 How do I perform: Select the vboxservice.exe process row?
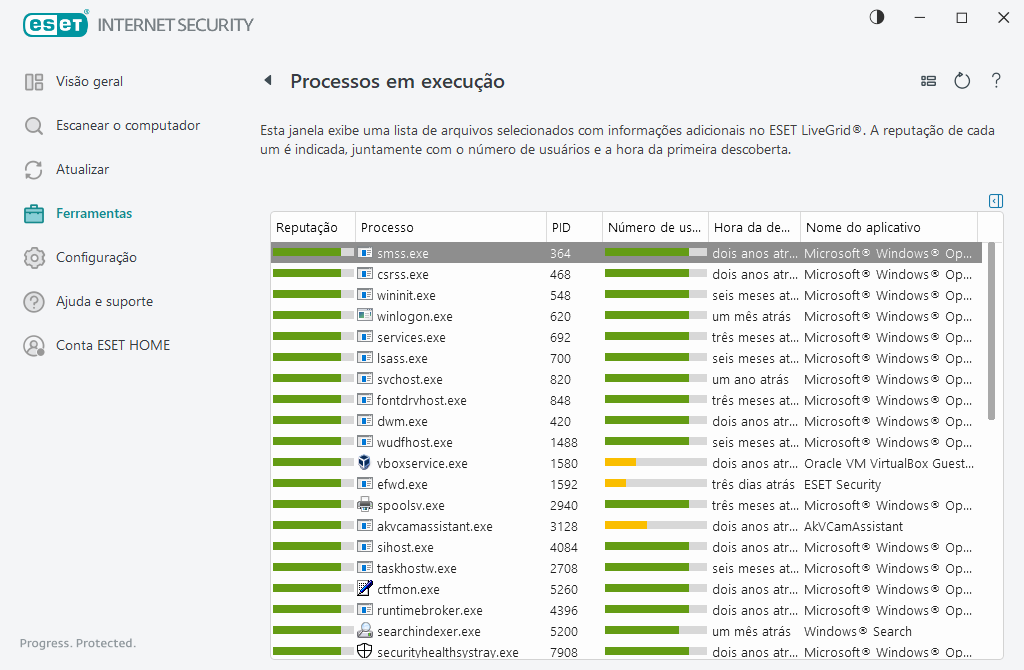tap(450, 463)
